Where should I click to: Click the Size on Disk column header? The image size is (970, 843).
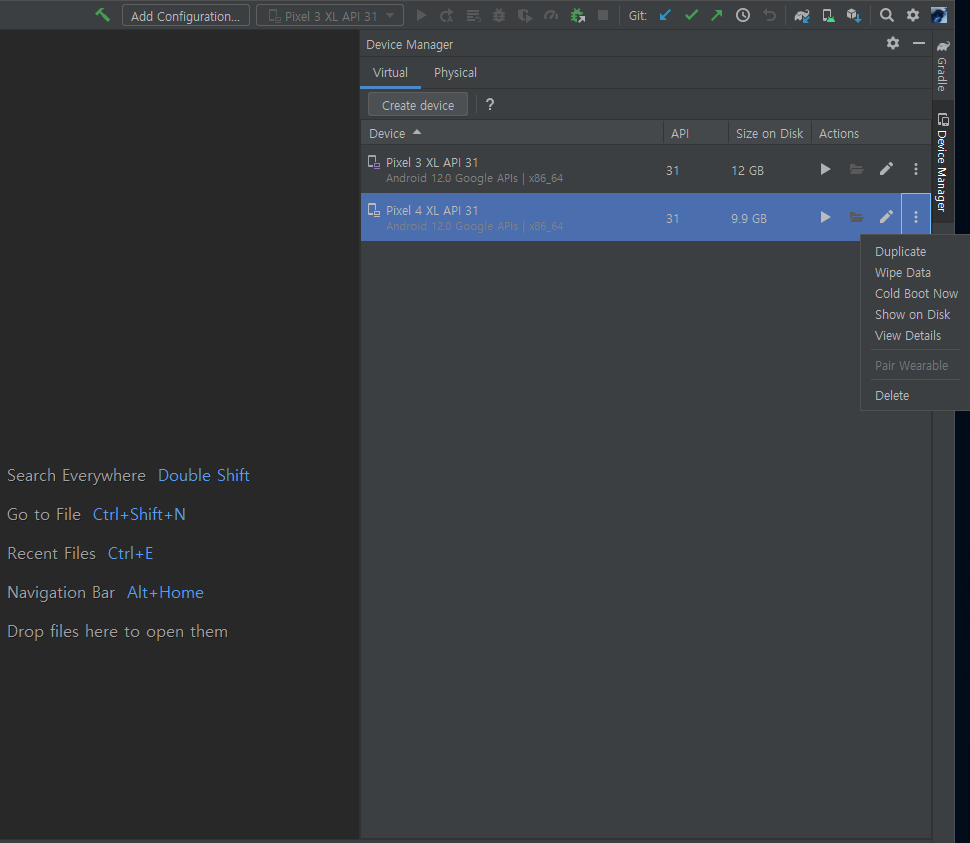(x=770, y=134)
